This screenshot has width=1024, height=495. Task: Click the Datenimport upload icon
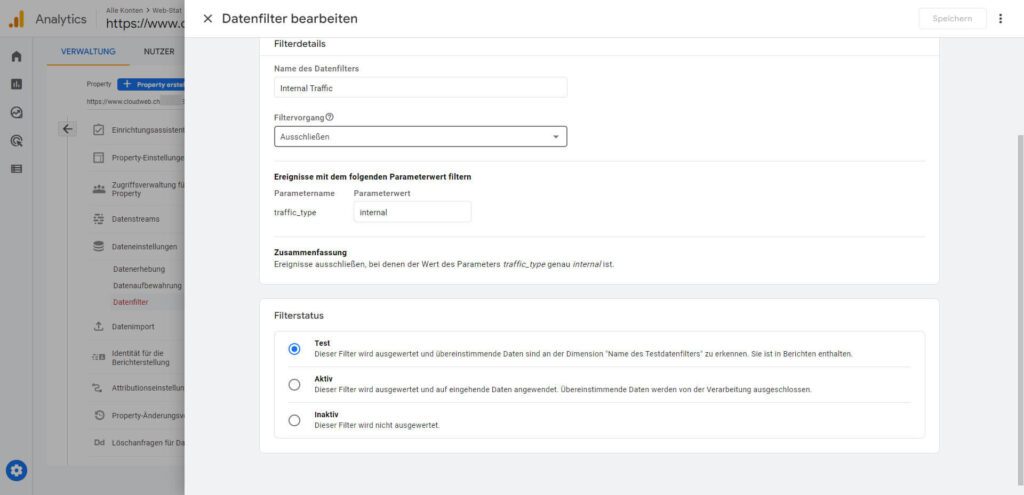click(x=99, y=327)
